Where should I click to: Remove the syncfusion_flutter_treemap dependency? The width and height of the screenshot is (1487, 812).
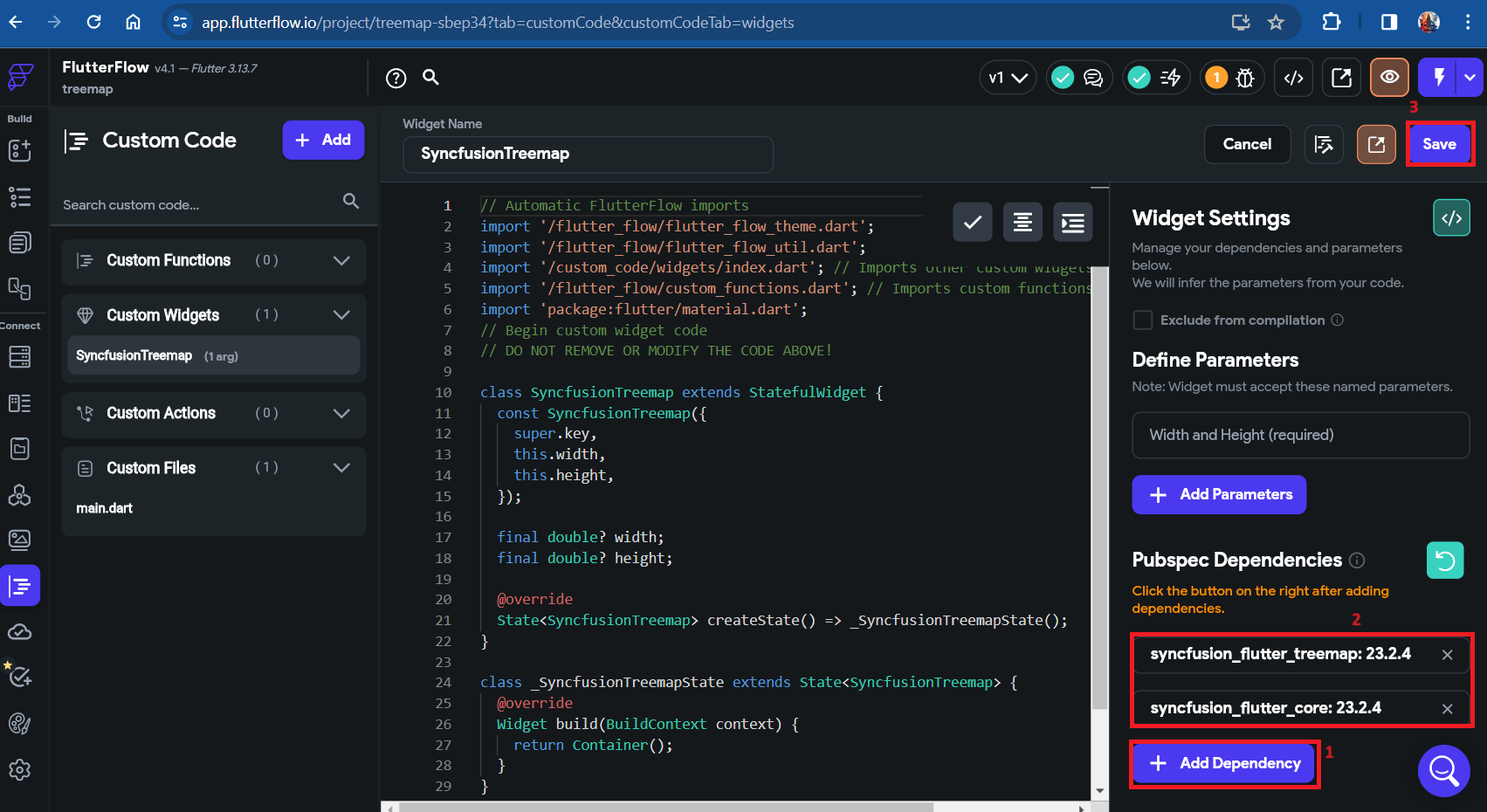pos(1448,655)
